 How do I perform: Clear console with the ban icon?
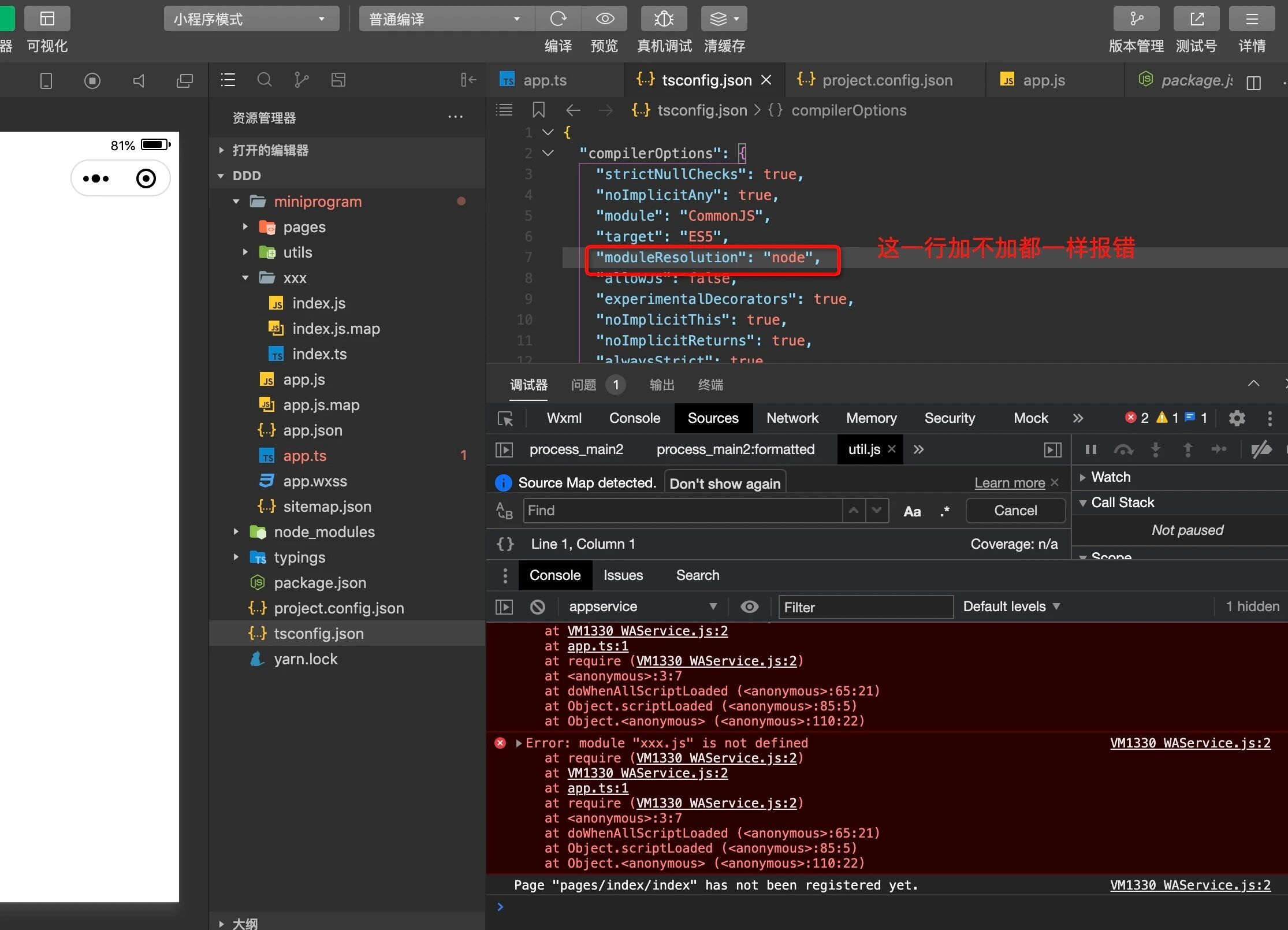click(537, 607)
